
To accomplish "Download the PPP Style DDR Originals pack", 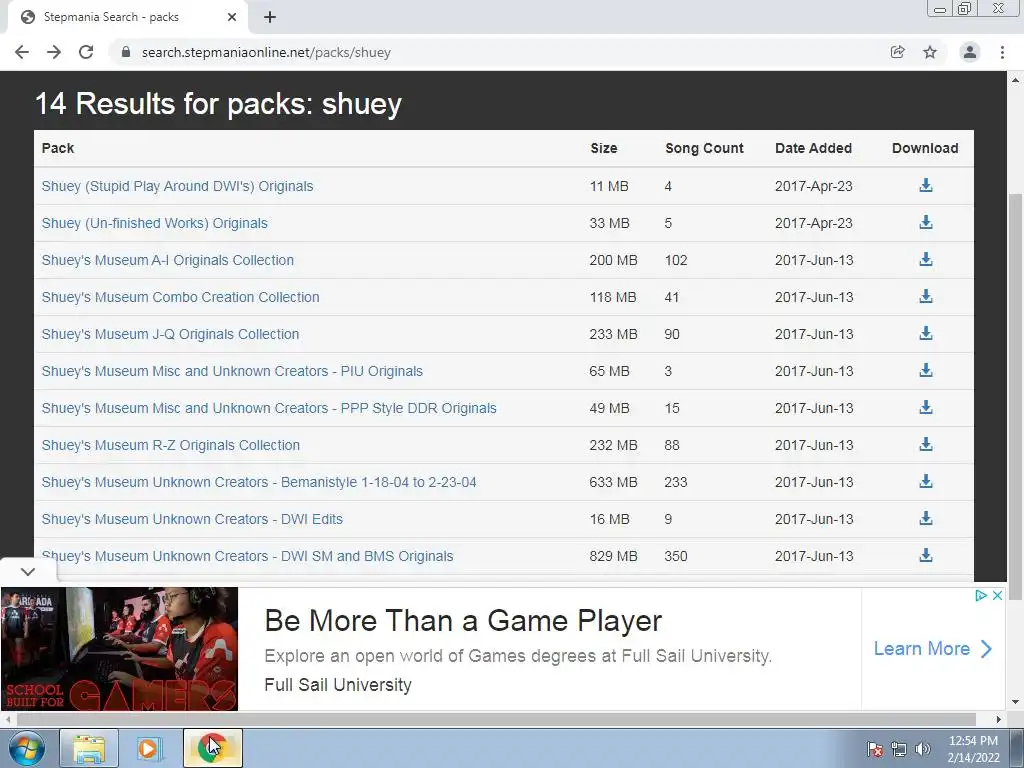I will click(x=925, y=408).
